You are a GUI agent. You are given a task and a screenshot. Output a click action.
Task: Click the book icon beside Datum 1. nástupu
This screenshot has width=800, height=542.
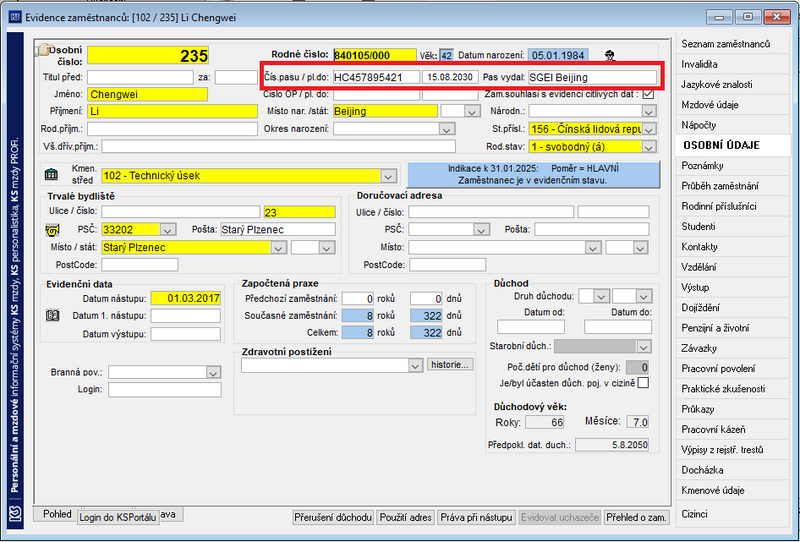click(53, 316)
